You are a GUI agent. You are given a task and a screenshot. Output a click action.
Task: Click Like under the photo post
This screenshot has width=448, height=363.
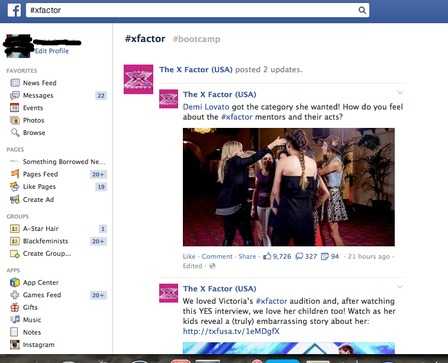(189, 256)
